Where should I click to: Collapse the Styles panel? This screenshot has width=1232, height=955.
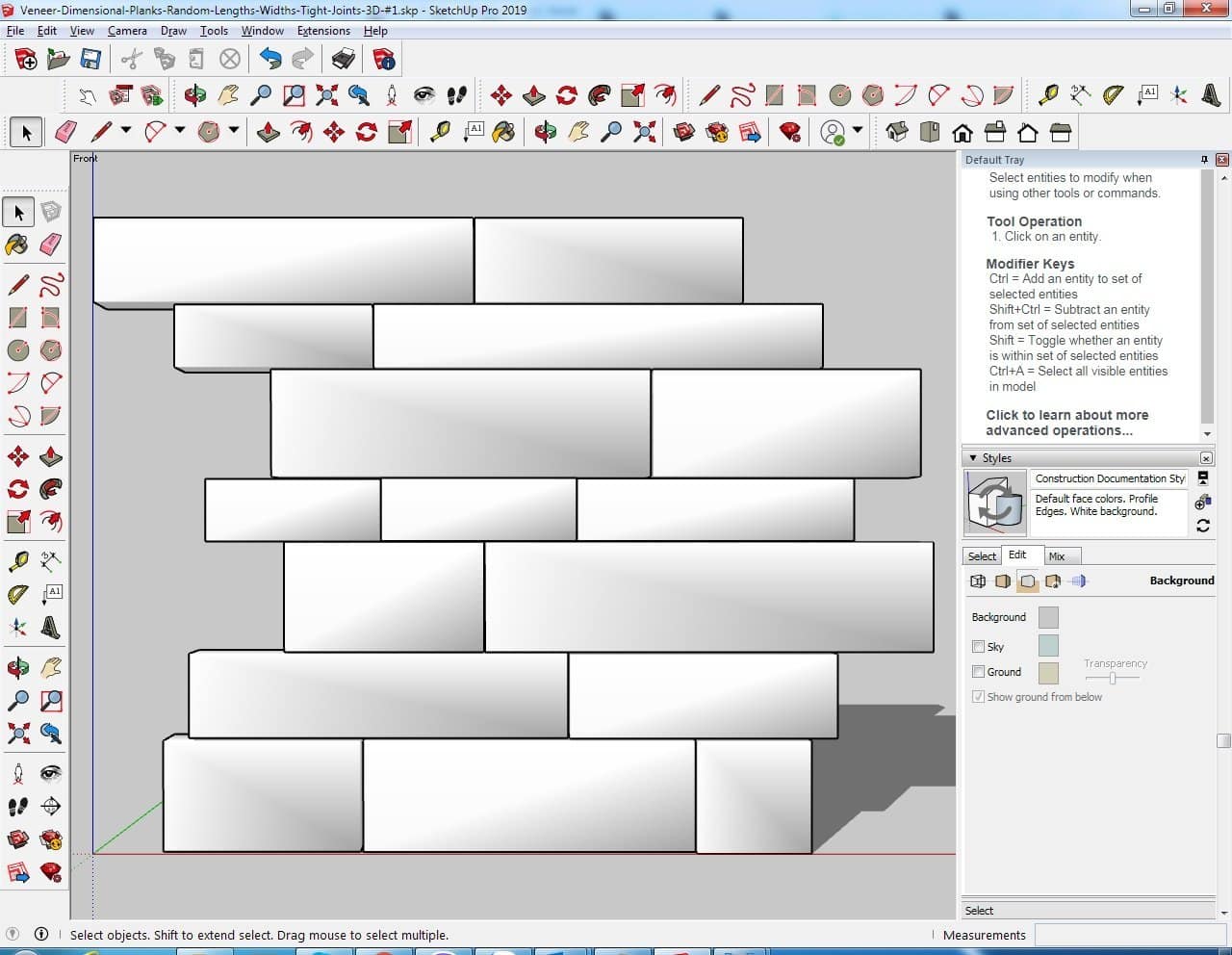pos(973,458)
